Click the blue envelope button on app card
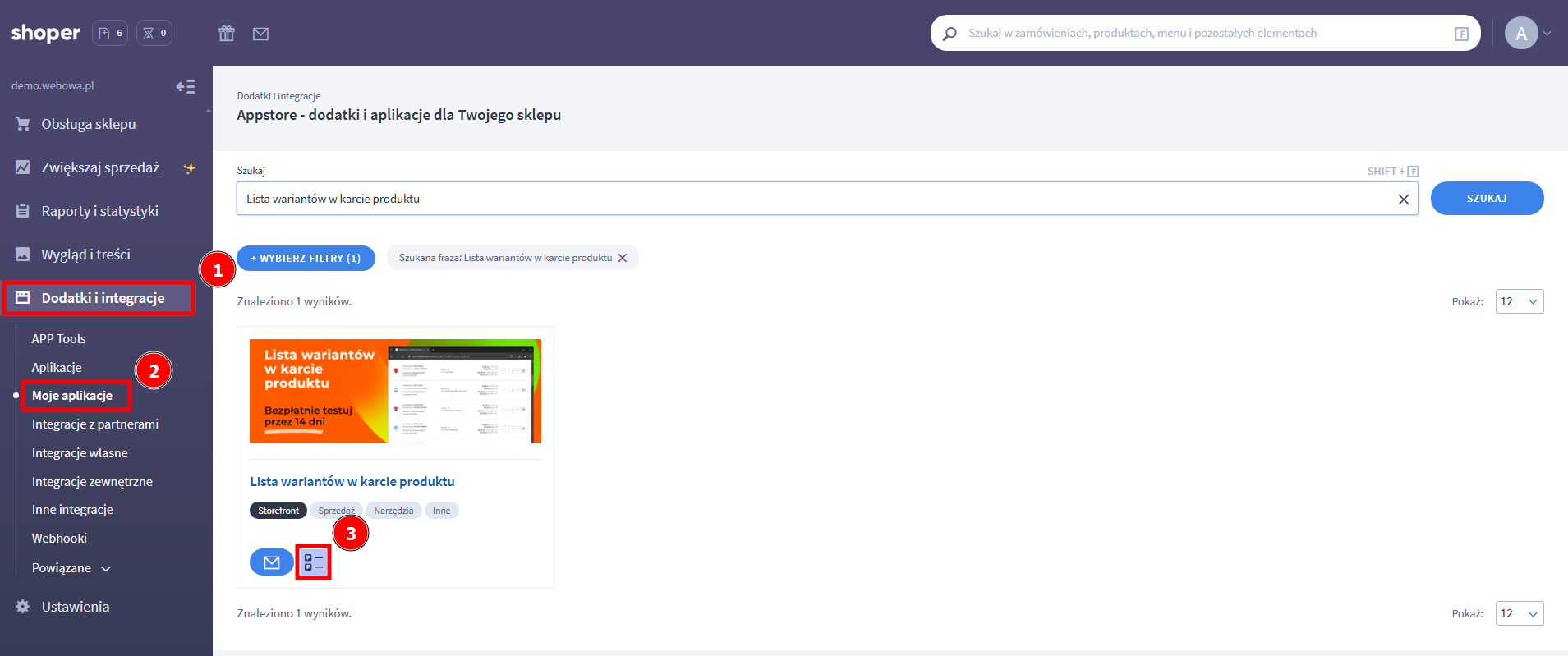Screen dimensions: 1568x656 tap(271, 562)
